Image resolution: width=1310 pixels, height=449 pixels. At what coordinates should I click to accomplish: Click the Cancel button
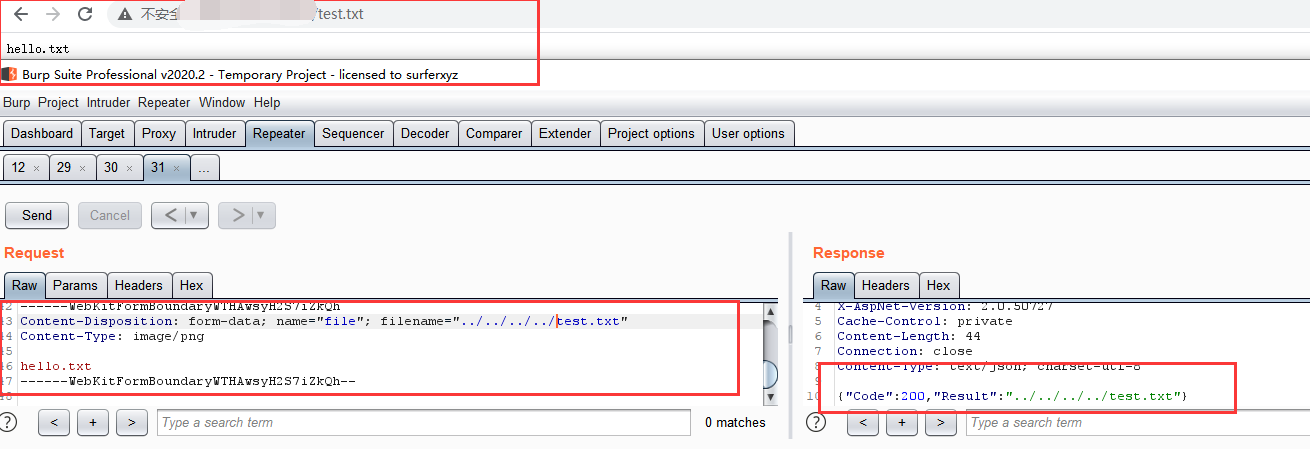click(x=110, y=215)
